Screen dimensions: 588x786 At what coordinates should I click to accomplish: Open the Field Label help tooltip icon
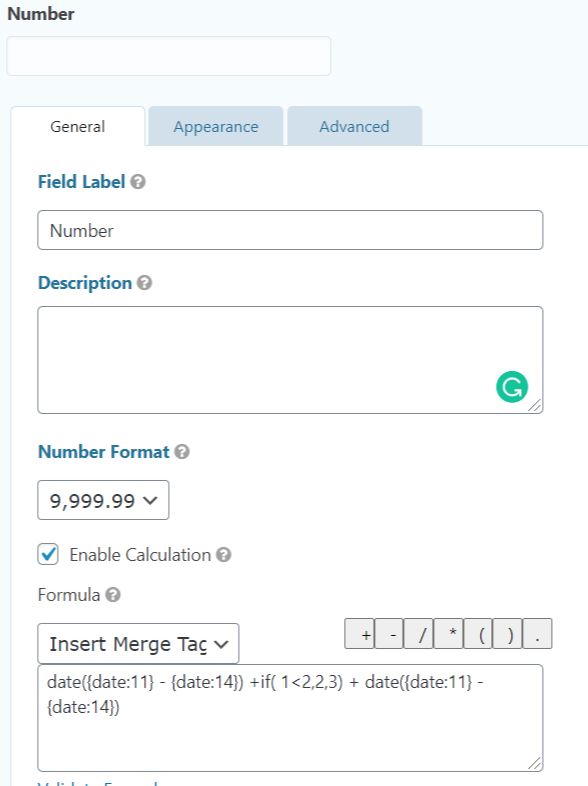point(138,181)
